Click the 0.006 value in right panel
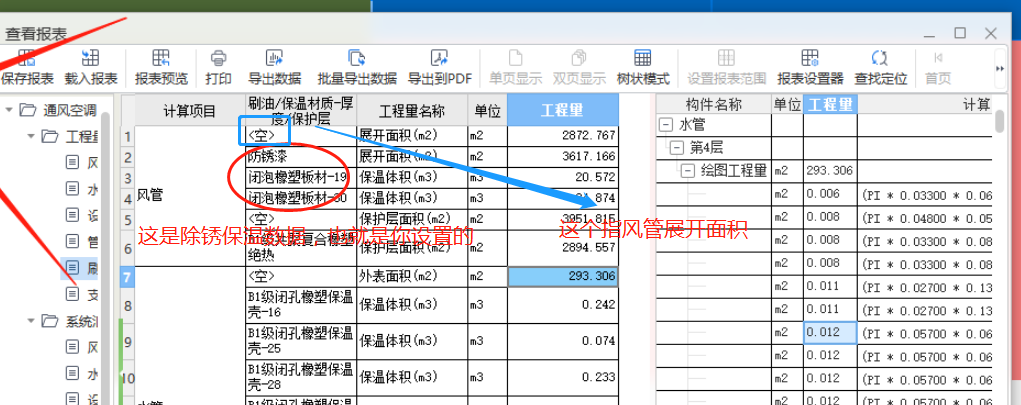 (x=830, y=195)
